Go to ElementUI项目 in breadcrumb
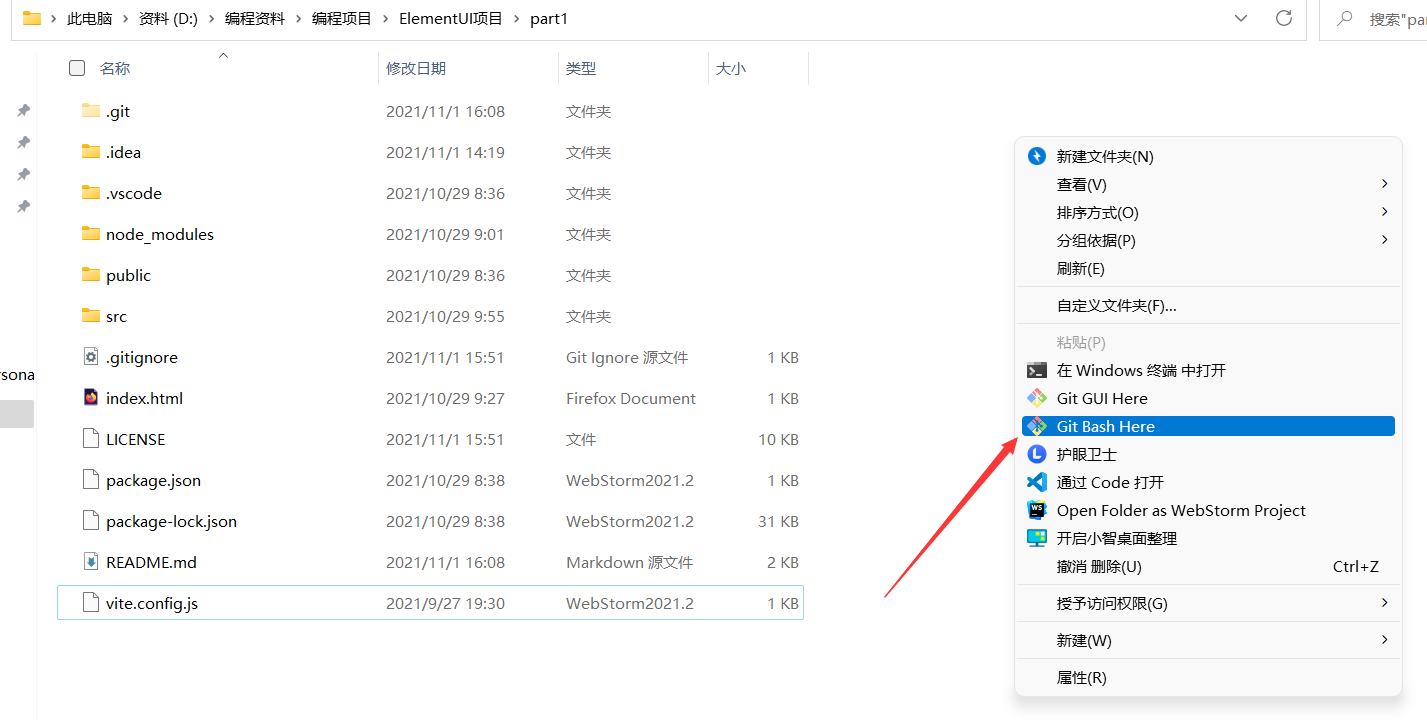Image resolution: width=1427 pixels, height=720 pixels. 451,19
